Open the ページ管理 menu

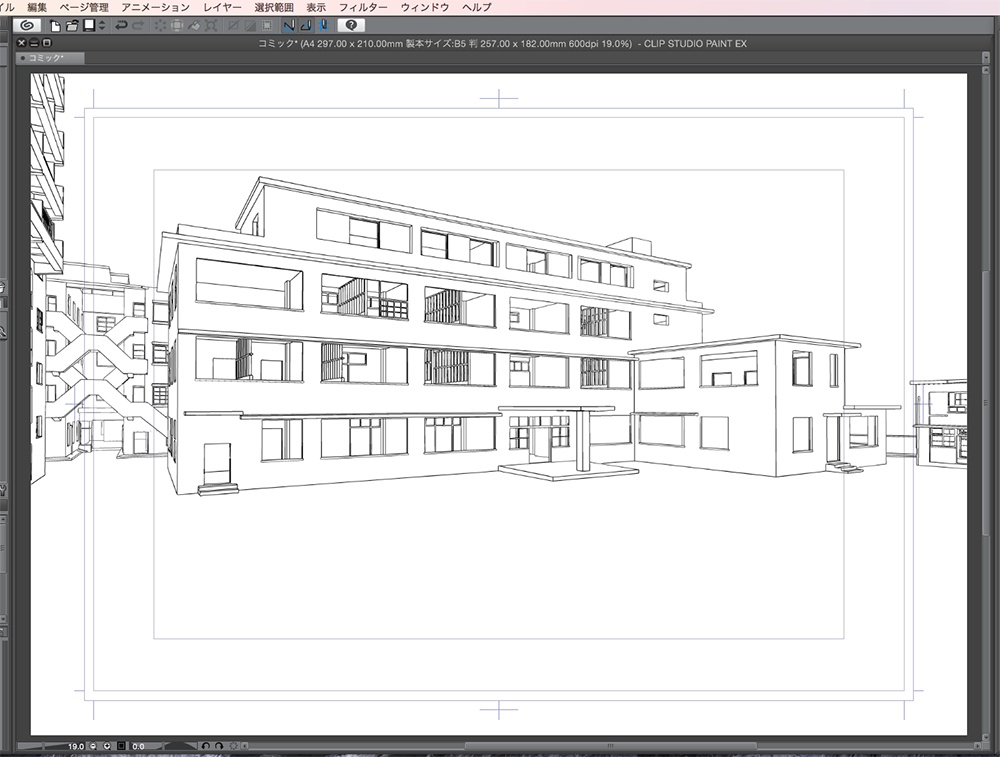coord(84,7)
